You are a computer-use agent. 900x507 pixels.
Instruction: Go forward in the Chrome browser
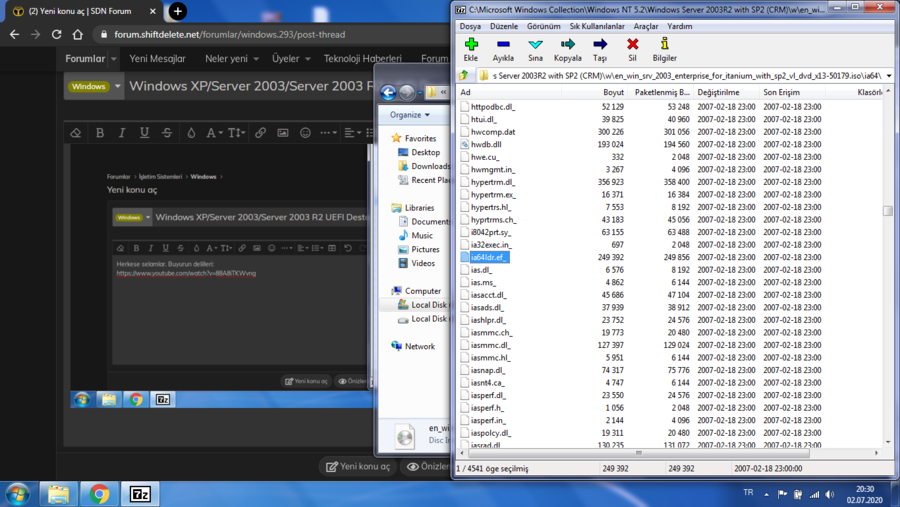pos(36,34)
